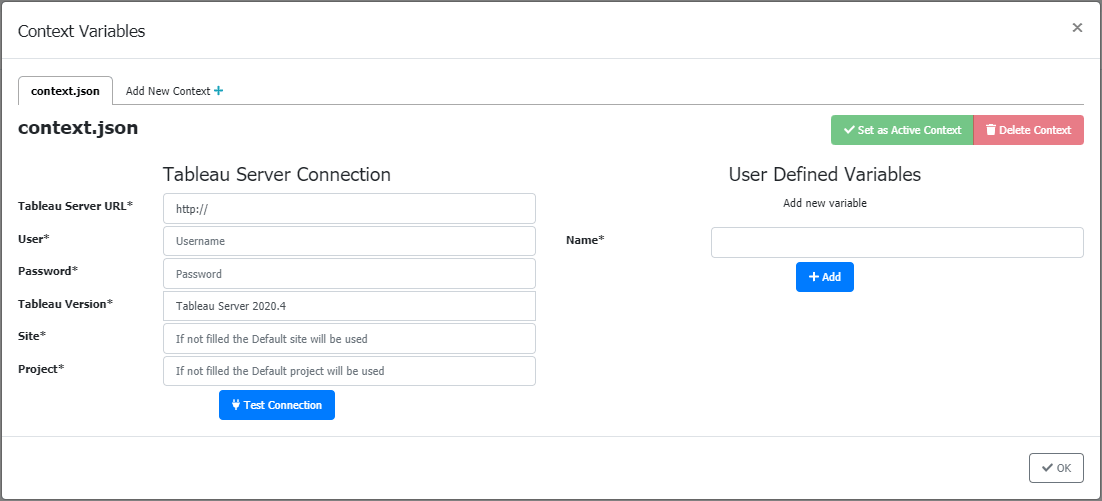Click the User Defined Variables heading
This screenshot has height=501, width=1102.
[824, 175]
